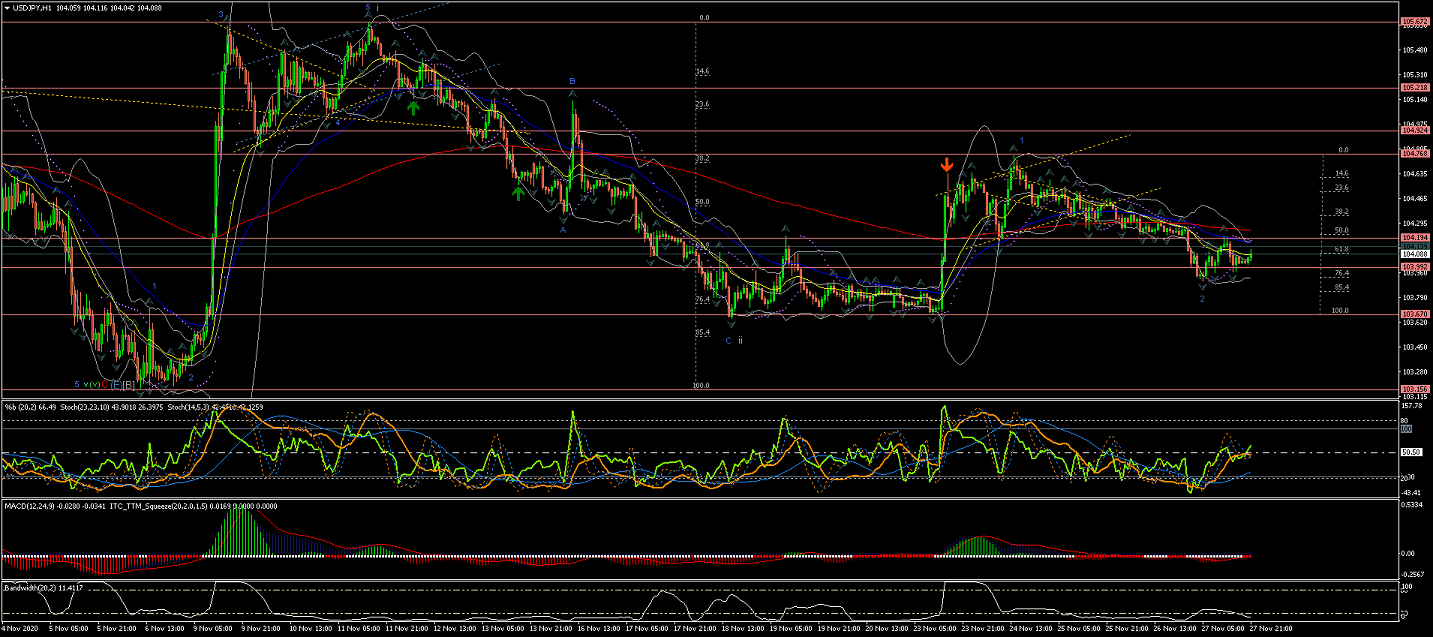This screenshot has width=1433, height=637.
Task: Click the 4 Nov 2020 time axis label
Action: click(20, 631)
